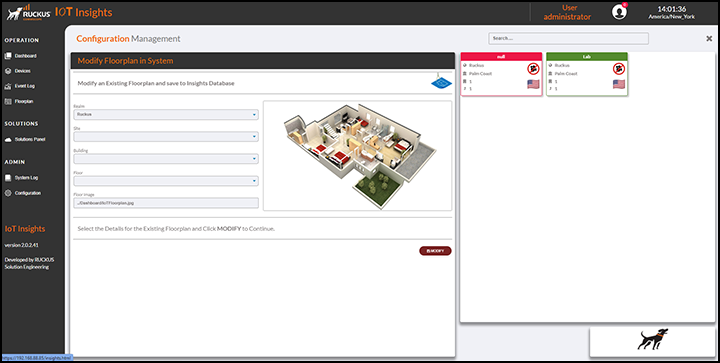
Task: Click the Configuration gear icon
Action: (x=8, y=193)
